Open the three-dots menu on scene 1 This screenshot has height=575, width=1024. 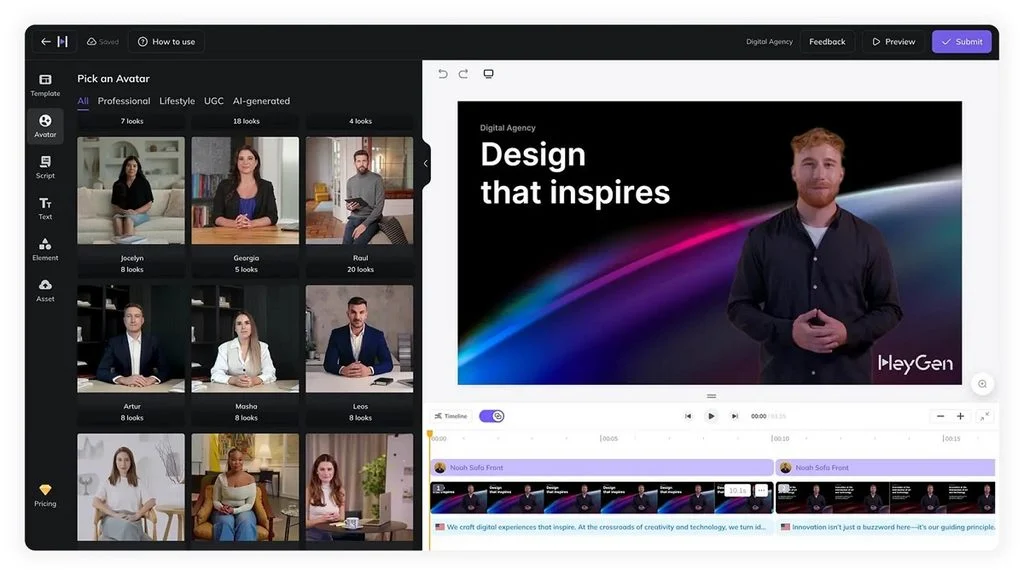(761, 490)
